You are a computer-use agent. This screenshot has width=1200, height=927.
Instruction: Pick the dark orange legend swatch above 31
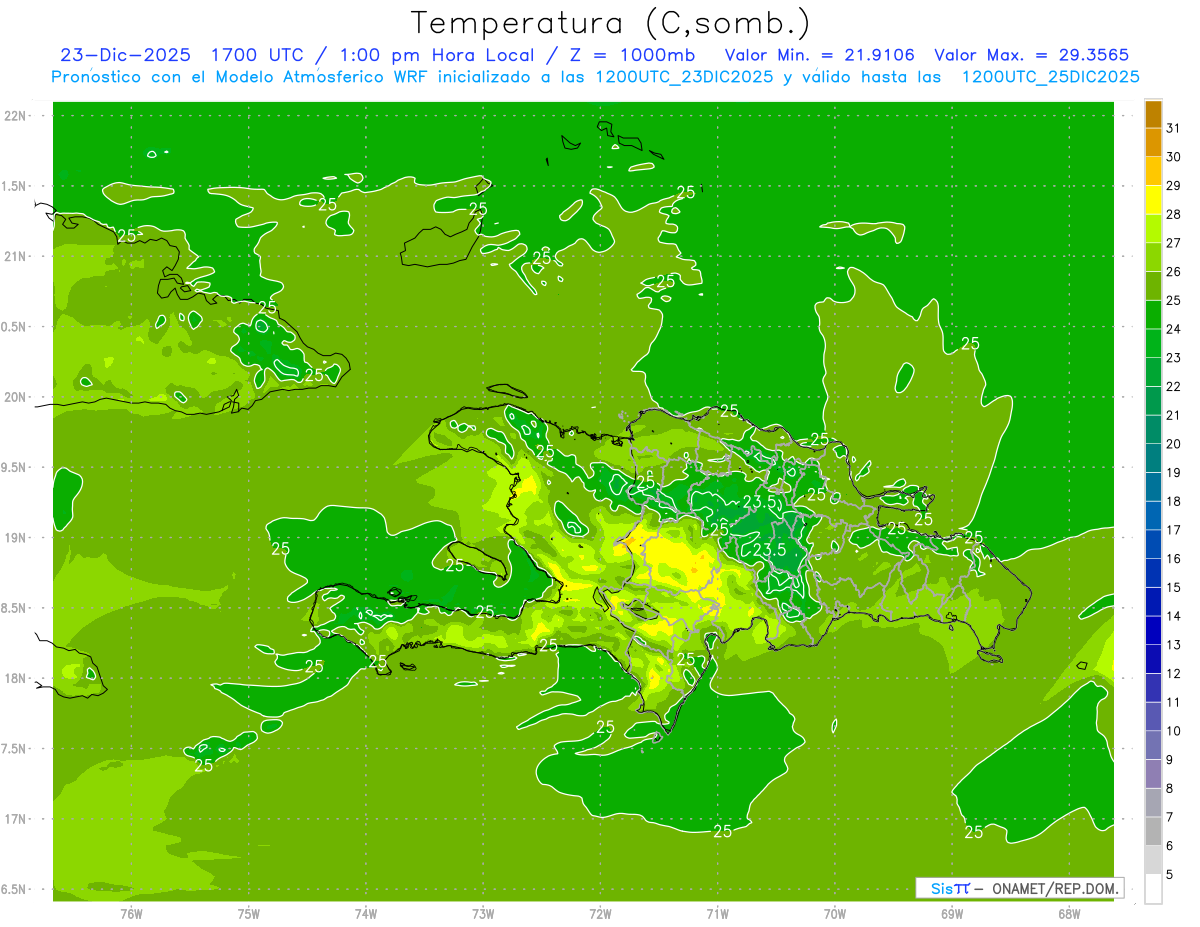[1153, 114]
